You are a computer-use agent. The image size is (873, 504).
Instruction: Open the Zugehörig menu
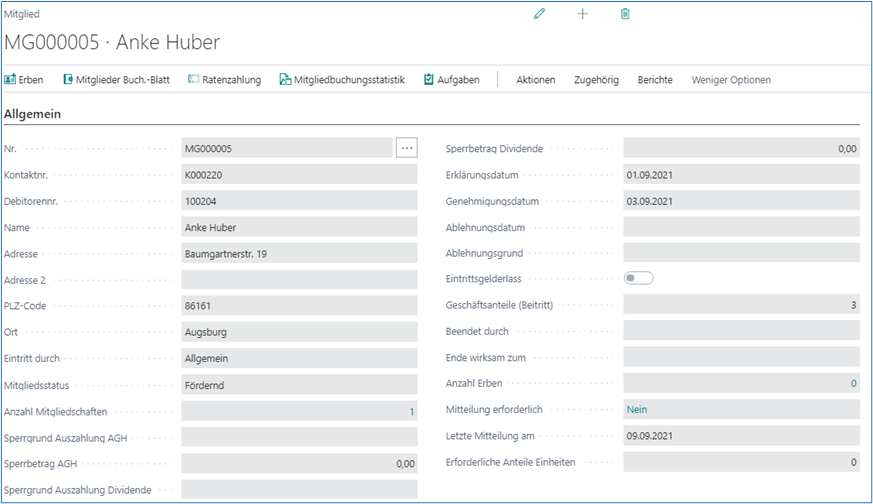596,80
